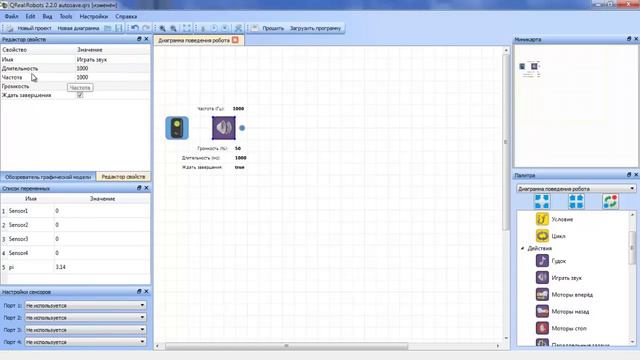Click Загрузить программу toolbar button

coord(315,28)
